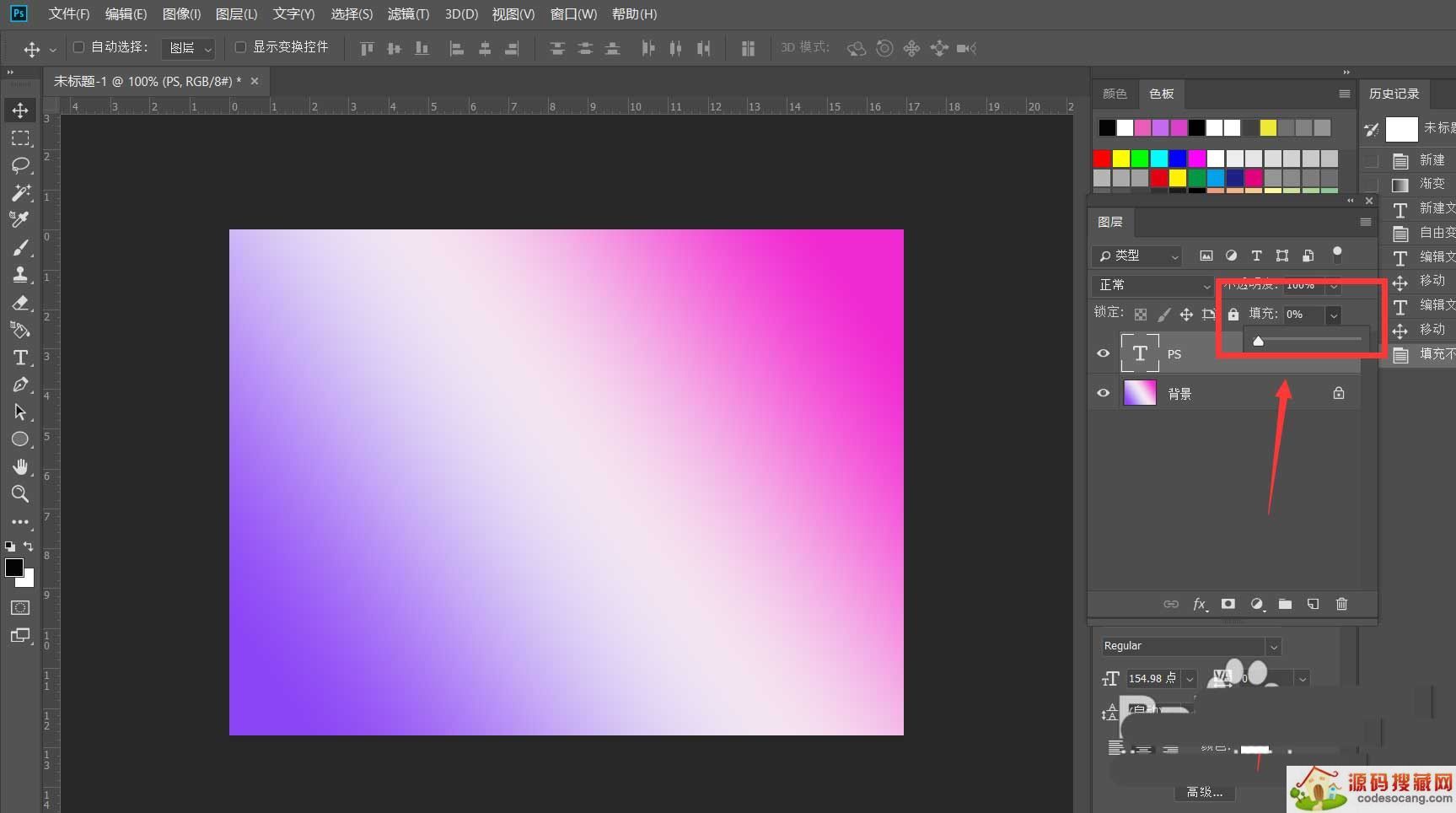The image size is (1456, 813).
Task: Delete layer with the trash icon
Action: pyautogui.click(x=1341, y=604)
